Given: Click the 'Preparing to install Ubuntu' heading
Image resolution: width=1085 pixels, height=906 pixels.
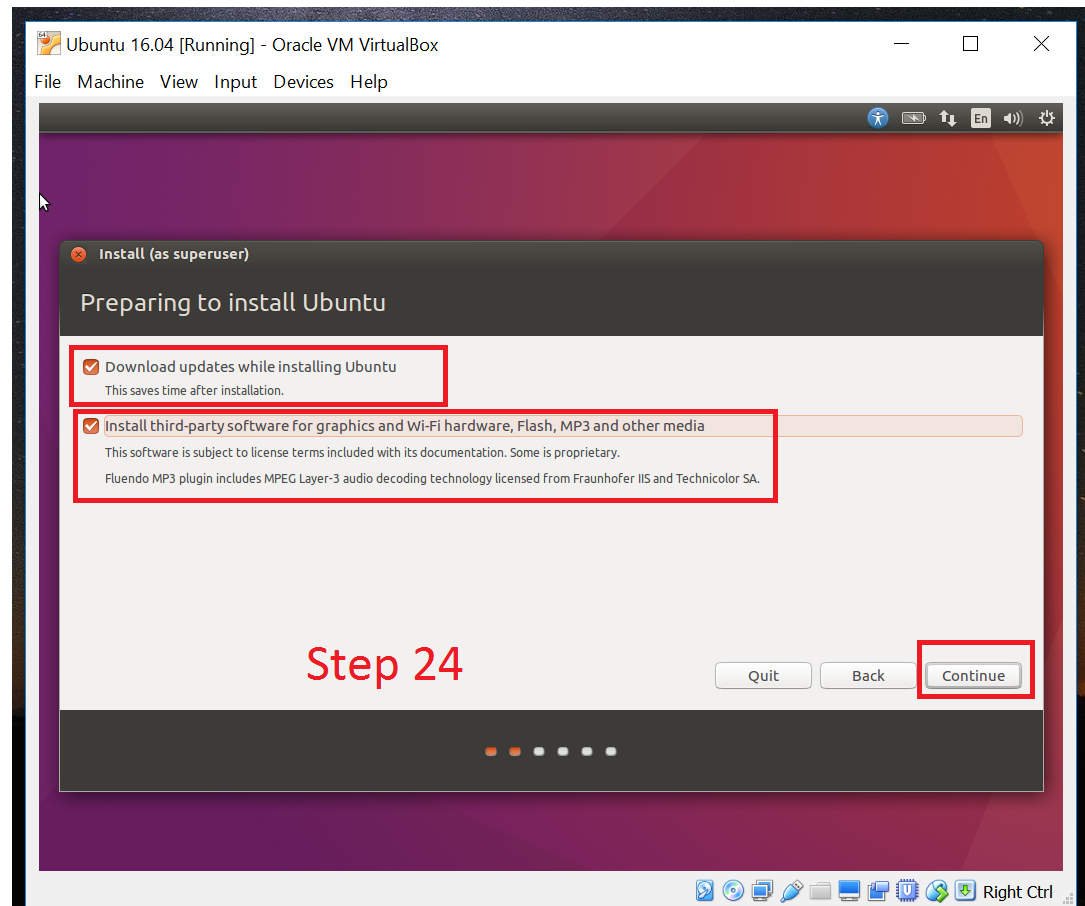Looking at the screenshot, I should [233, 302].
